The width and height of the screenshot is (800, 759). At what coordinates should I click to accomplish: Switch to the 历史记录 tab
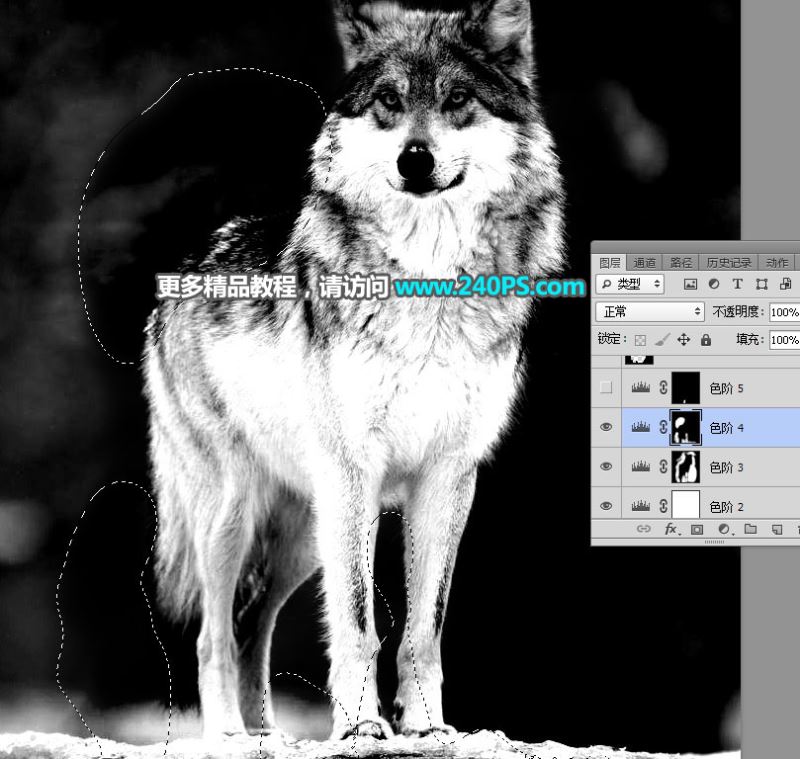728,263
